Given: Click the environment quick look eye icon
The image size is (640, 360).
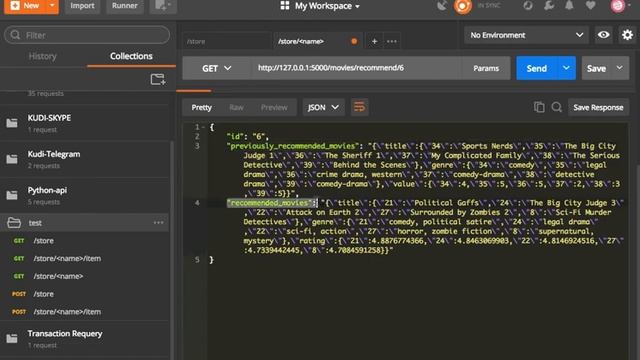Looking at the screenshot, I should tap(603, 35).
